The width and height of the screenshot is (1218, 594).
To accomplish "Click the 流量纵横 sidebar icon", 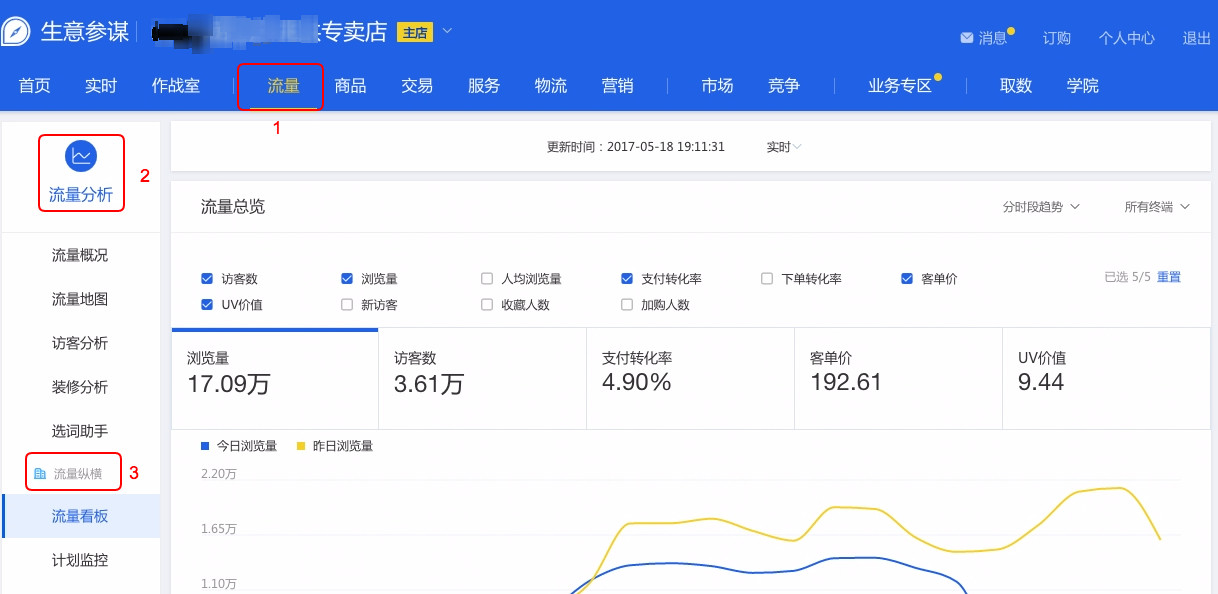I will tap(40, 471).
